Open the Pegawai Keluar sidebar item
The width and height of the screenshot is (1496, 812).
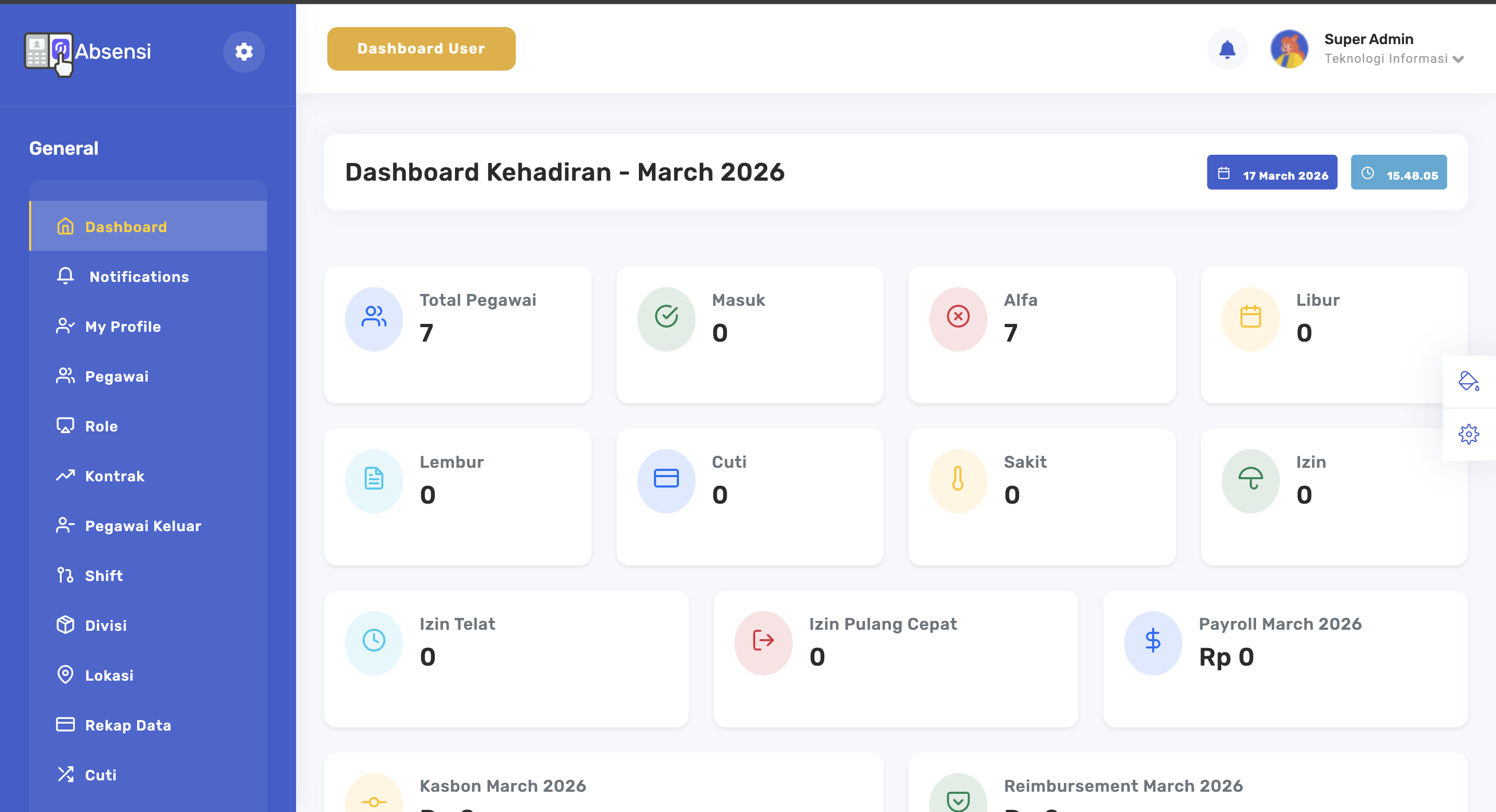coord(142,526)
